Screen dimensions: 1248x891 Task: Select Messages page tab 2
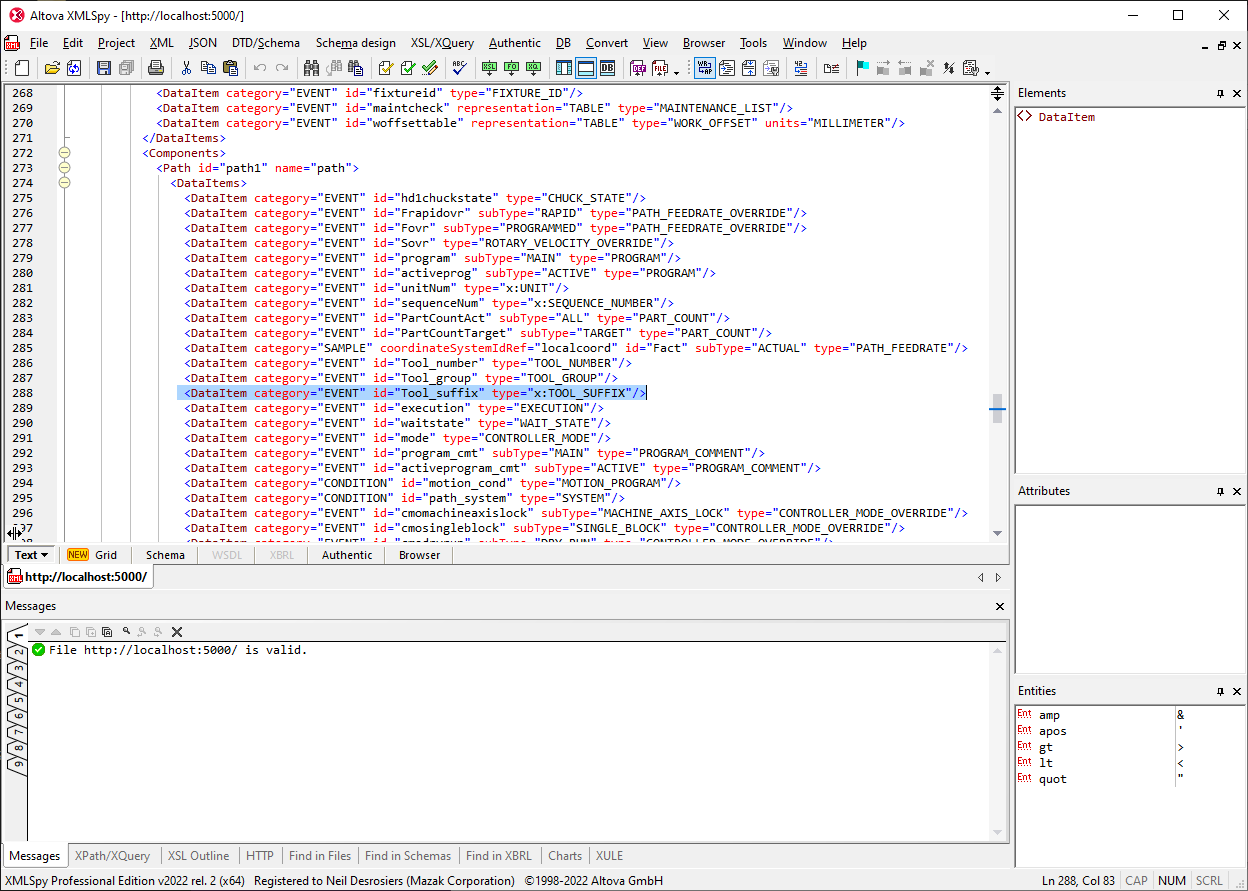17,654
